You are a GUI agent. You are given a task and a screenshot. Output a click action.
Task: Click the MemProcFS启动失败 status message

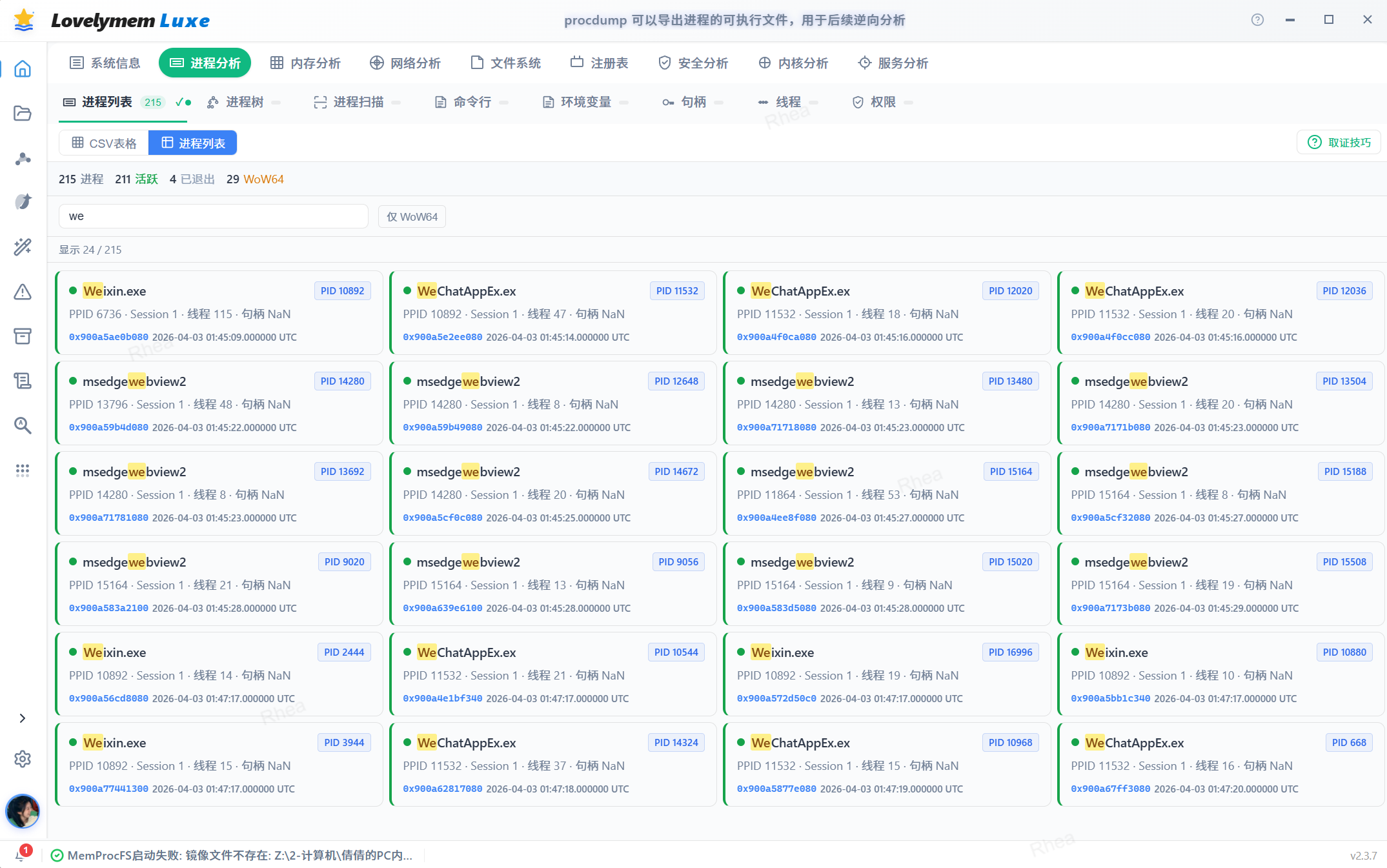tap(239, 855)
